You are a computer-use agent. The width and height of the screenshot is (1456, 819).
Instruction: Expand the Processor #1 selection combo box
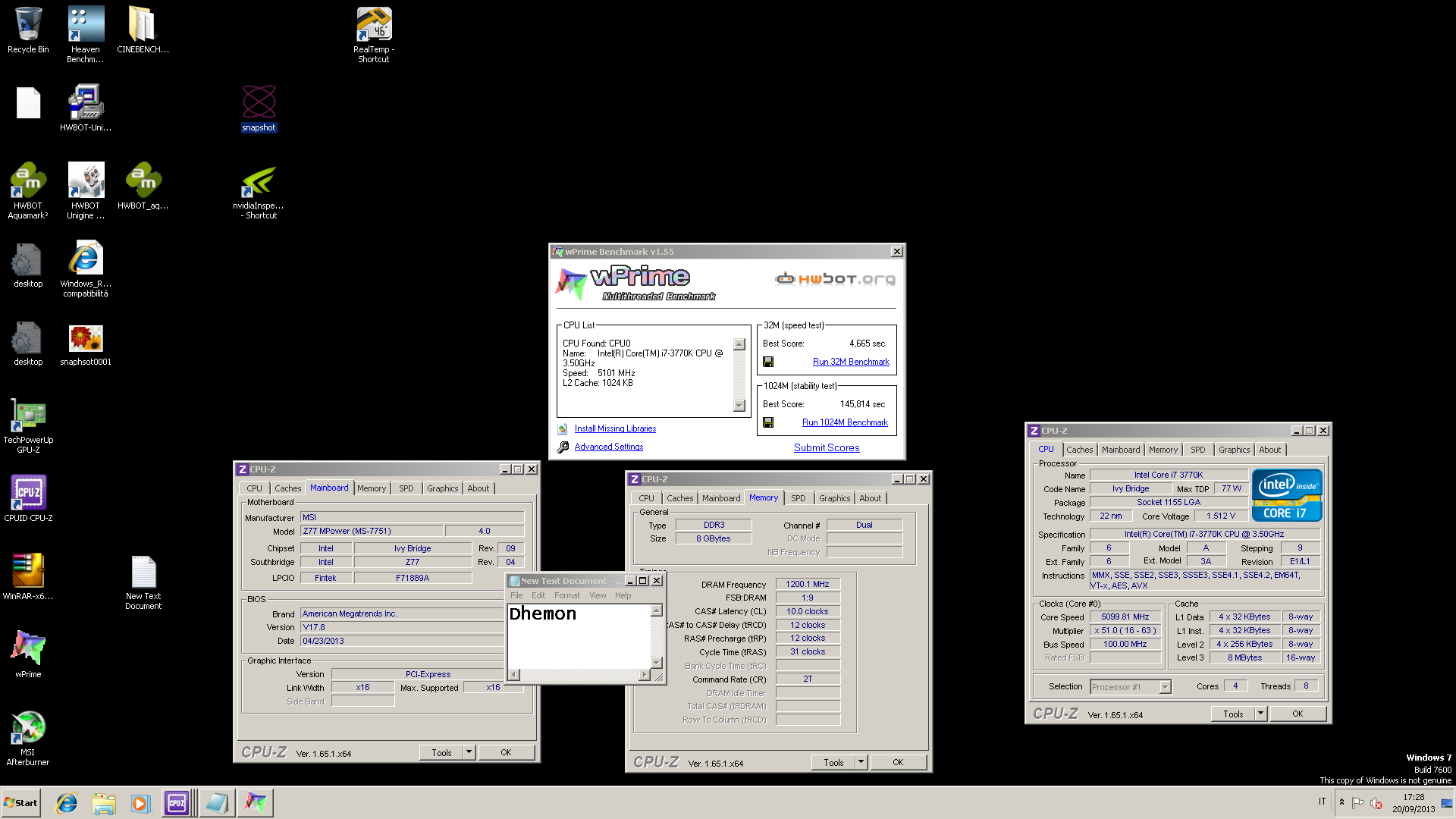(x=1166, y=687)
